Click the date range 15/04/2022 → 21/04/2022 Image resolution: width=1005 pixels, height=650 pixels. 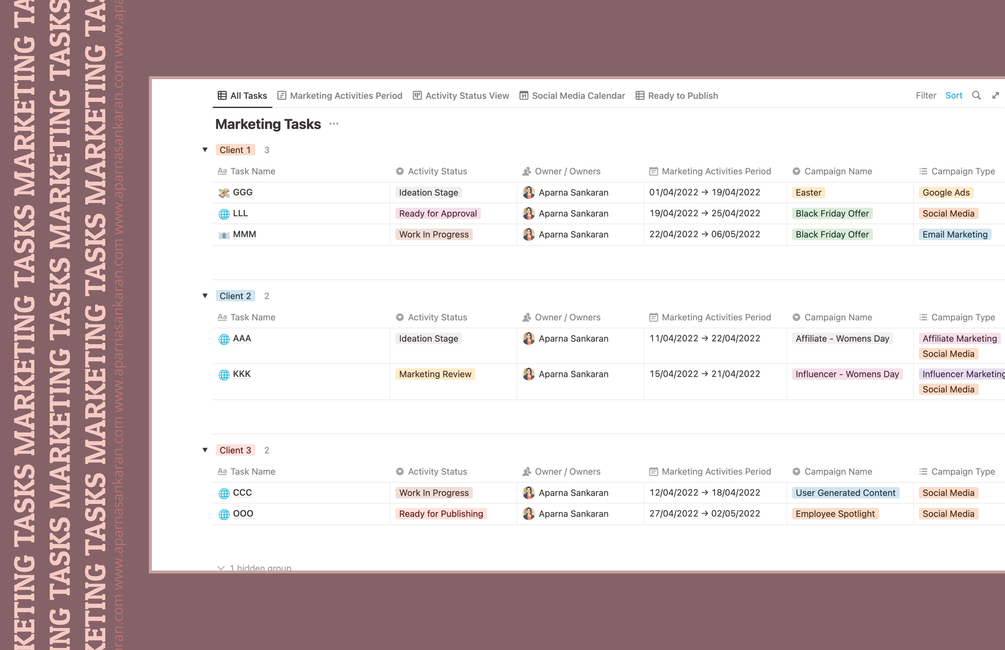[x=704, y=374]
